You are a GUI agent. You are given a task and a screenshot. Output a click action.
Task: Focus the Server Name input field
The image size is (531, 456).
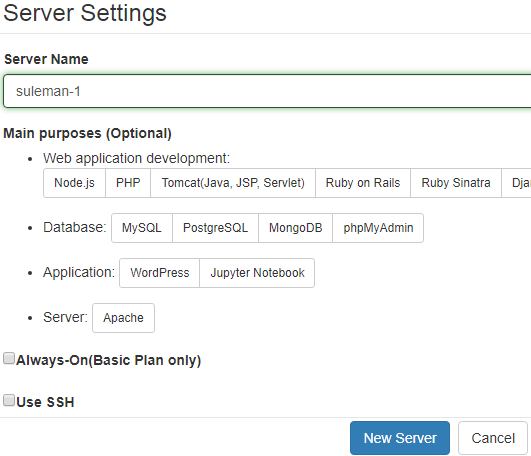click(267, 91)
